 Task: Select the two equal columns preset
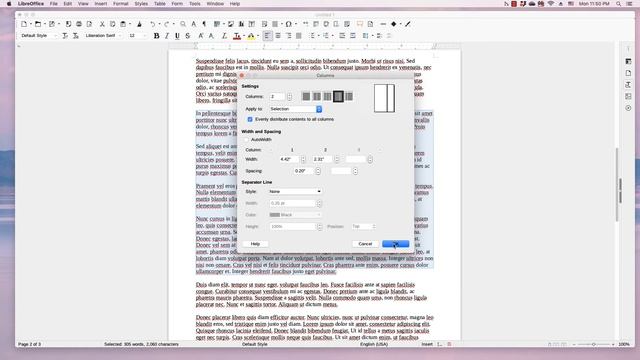(317, 96)
